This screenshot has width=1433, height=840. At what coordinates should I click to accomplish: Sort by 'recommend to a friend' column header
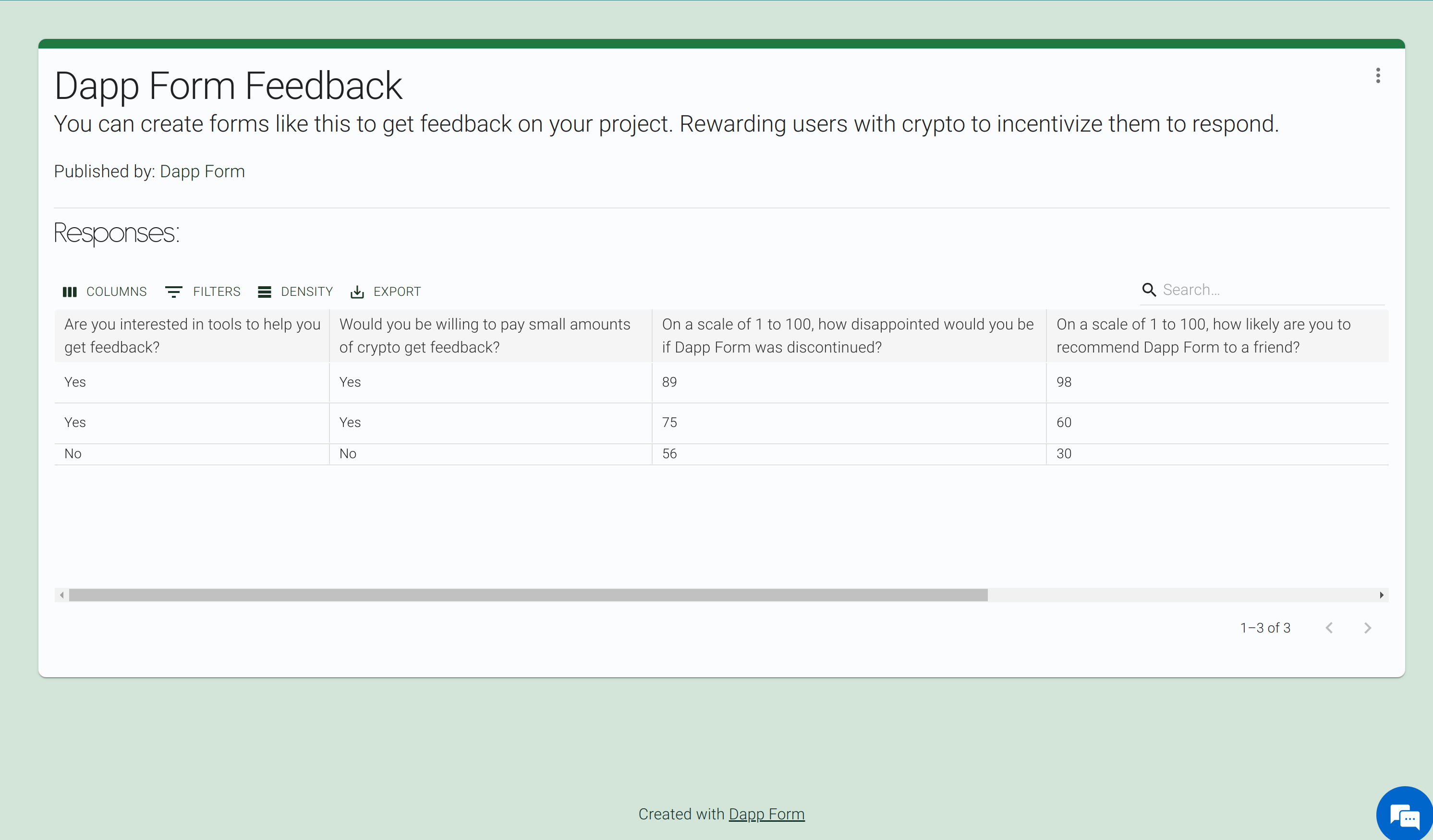pos(1217,336)
